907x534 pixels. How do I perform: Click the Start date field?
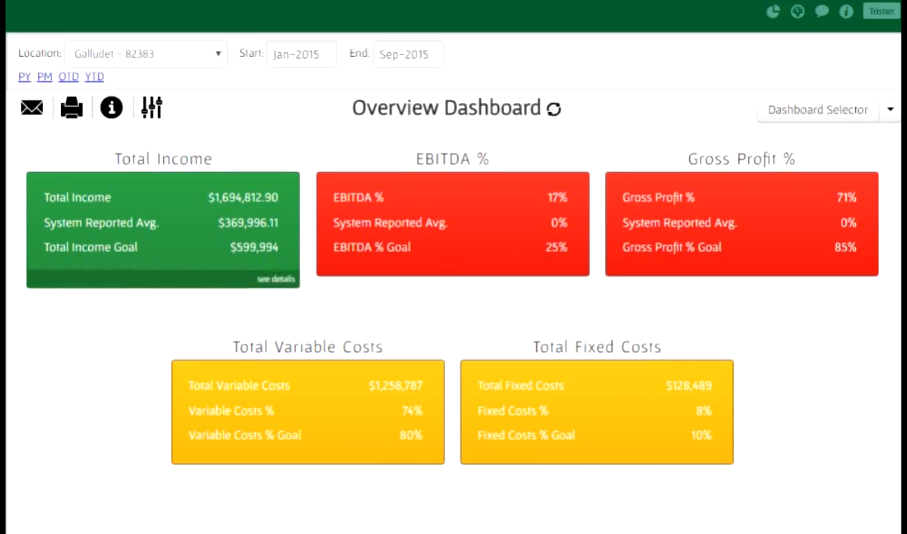(x=301, y=54)
